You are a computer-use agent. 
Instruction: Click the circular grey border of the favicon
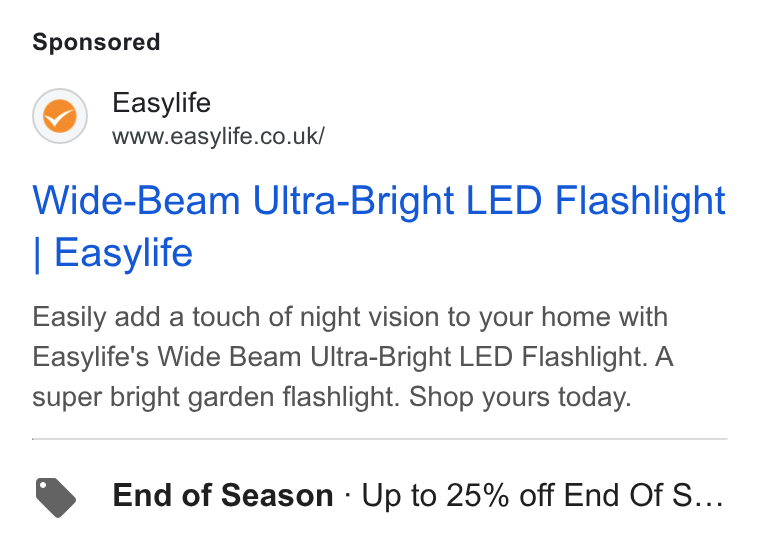click(x=60, y=90)
